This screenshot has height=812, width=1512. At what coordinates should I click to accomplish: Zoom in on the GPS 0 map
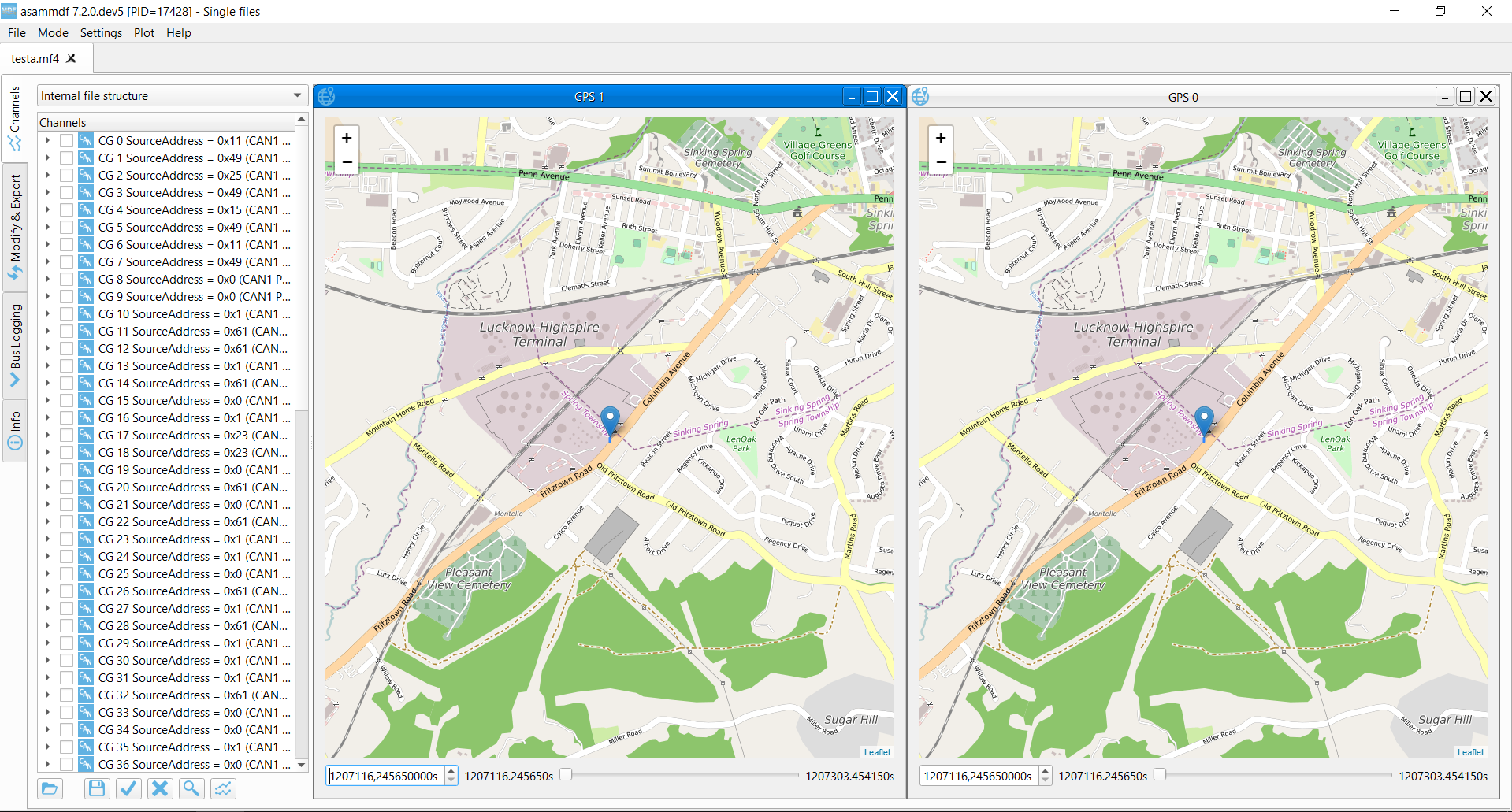tap(941, 138)
